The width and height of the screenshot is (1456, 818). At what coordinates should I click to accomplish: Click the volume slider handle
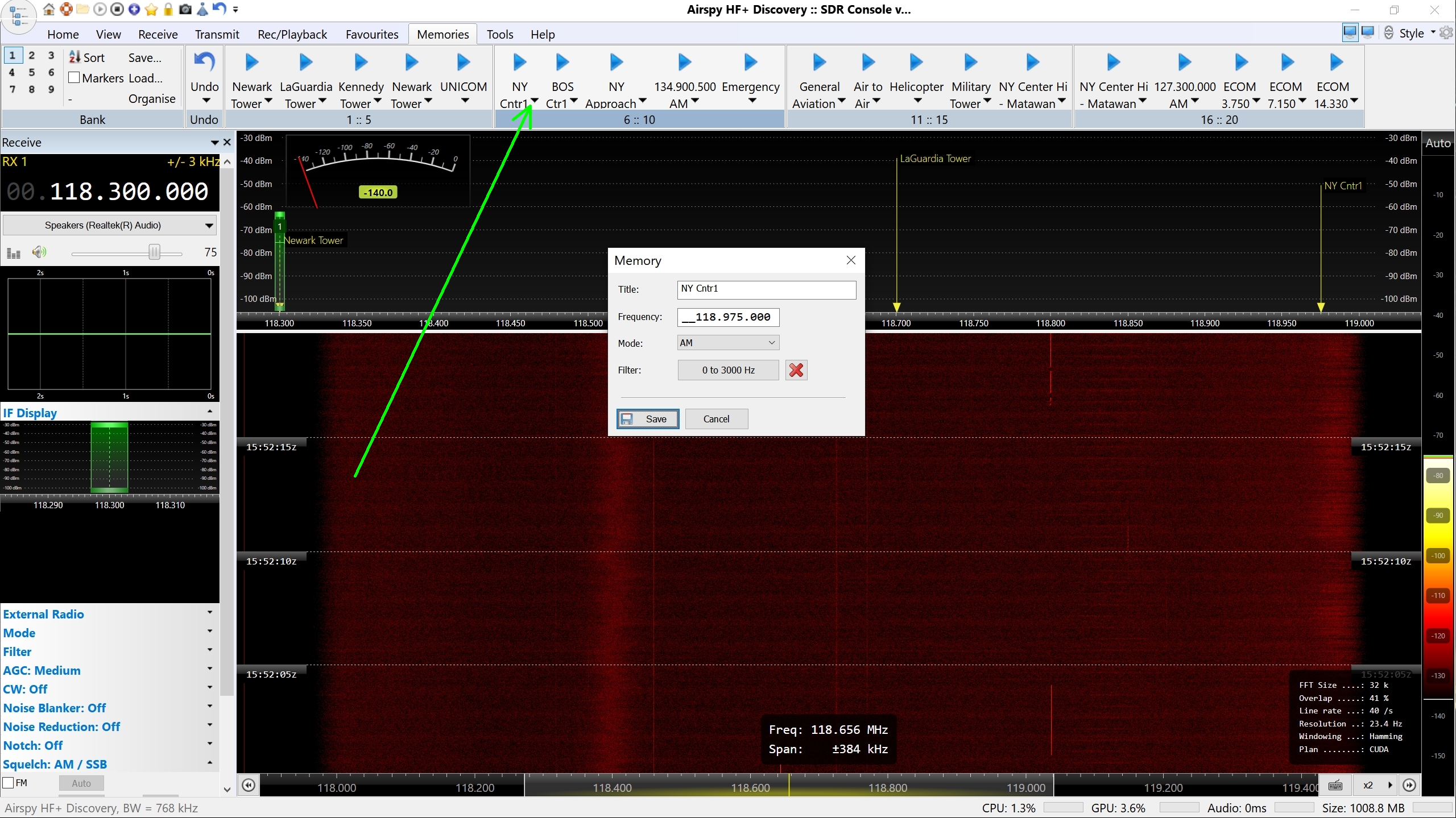click(154, 252)
